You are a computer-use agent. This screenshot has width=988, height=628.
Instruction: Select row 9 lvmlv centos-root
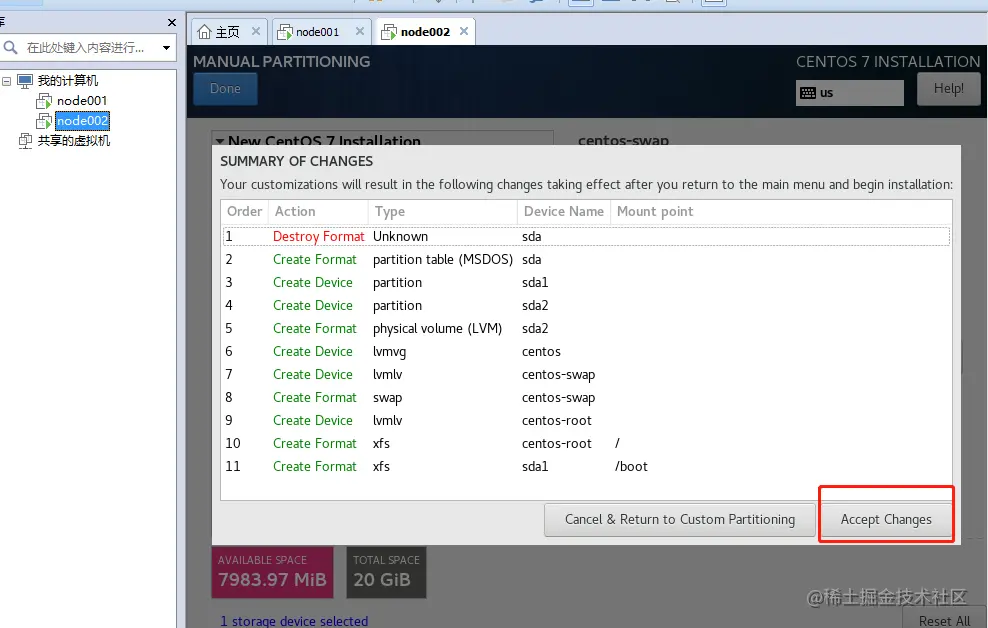[586, 420]
